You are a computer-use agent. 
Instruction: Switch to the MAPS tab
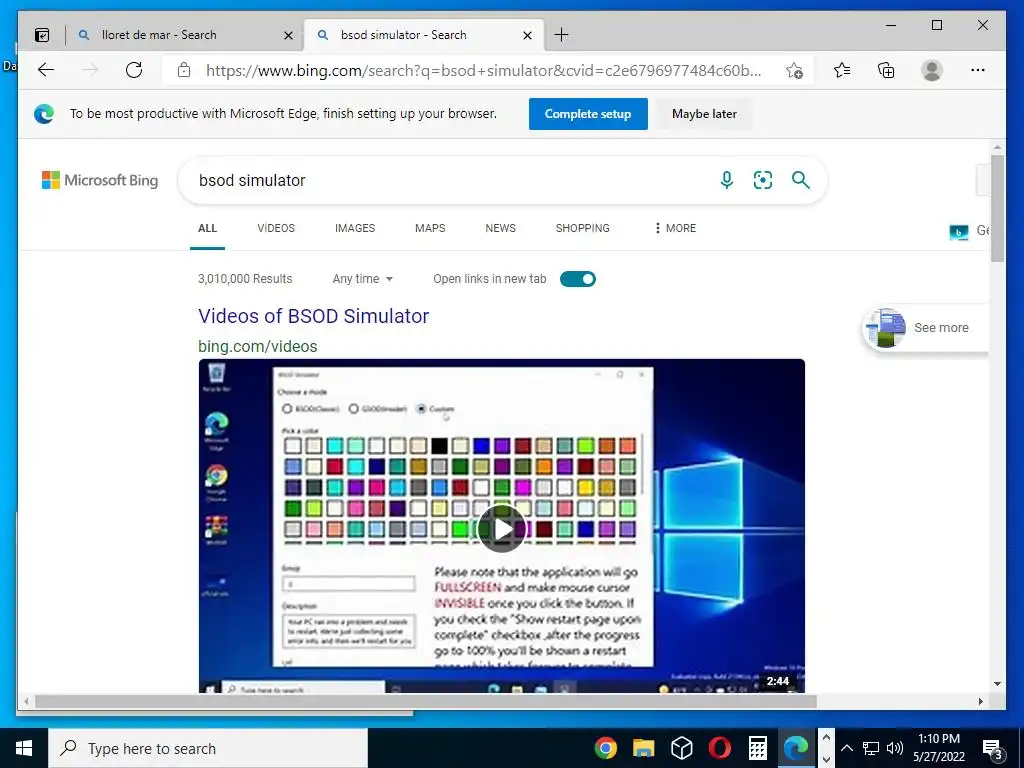point(430,228)
